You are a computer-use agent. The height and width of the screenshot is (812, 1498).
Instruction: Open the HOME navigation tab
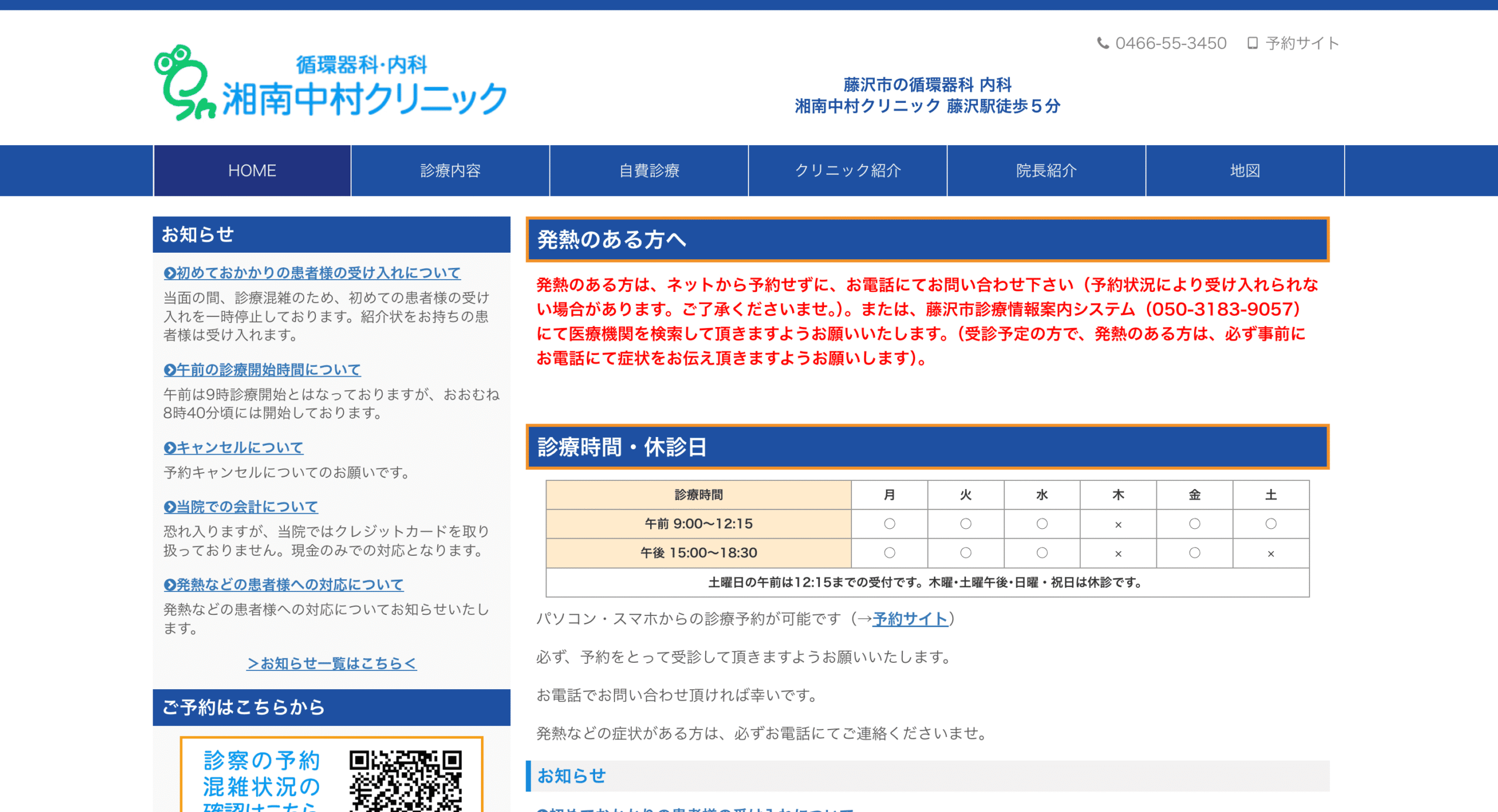click(252, 171)
